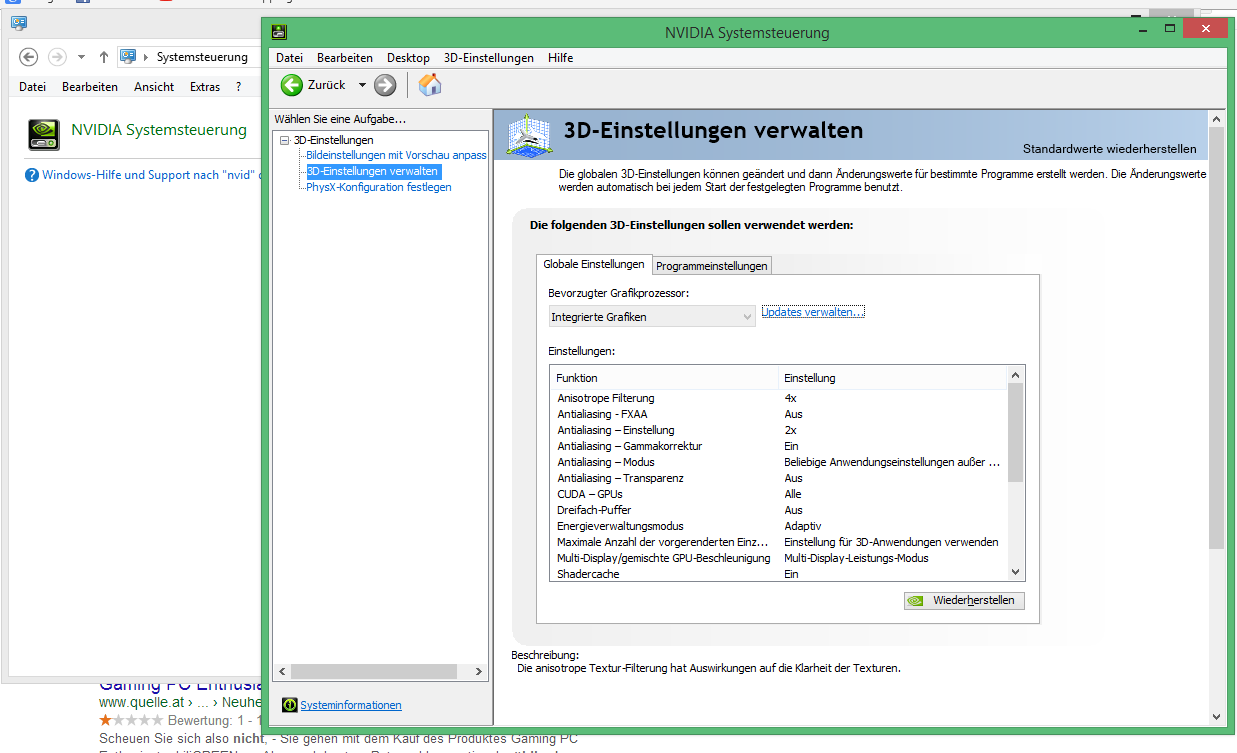Open the Bearbeiten menu in NVIDIA Systemsteuerung
This screenshot has height=753, width=1237.
point(345,58)
